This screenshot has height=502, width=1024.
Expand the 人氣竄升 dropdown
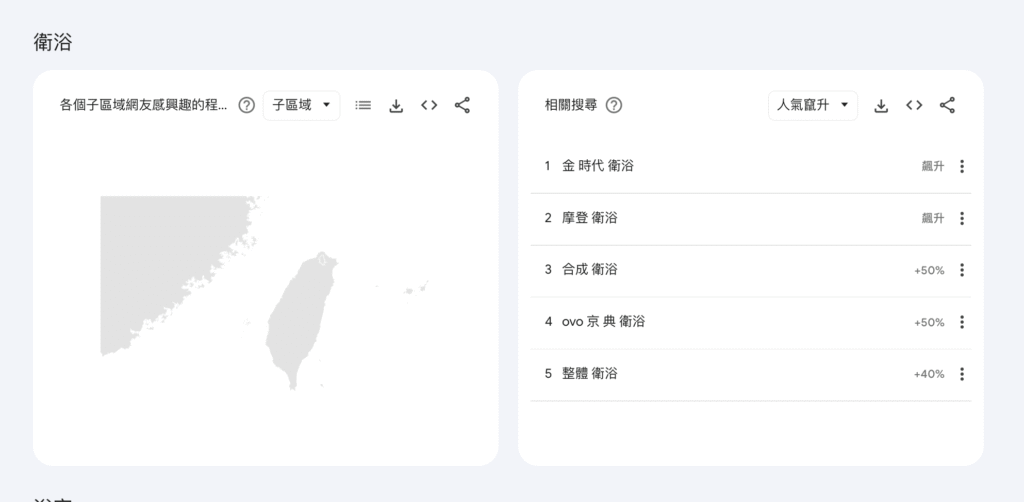click(812, 105)
